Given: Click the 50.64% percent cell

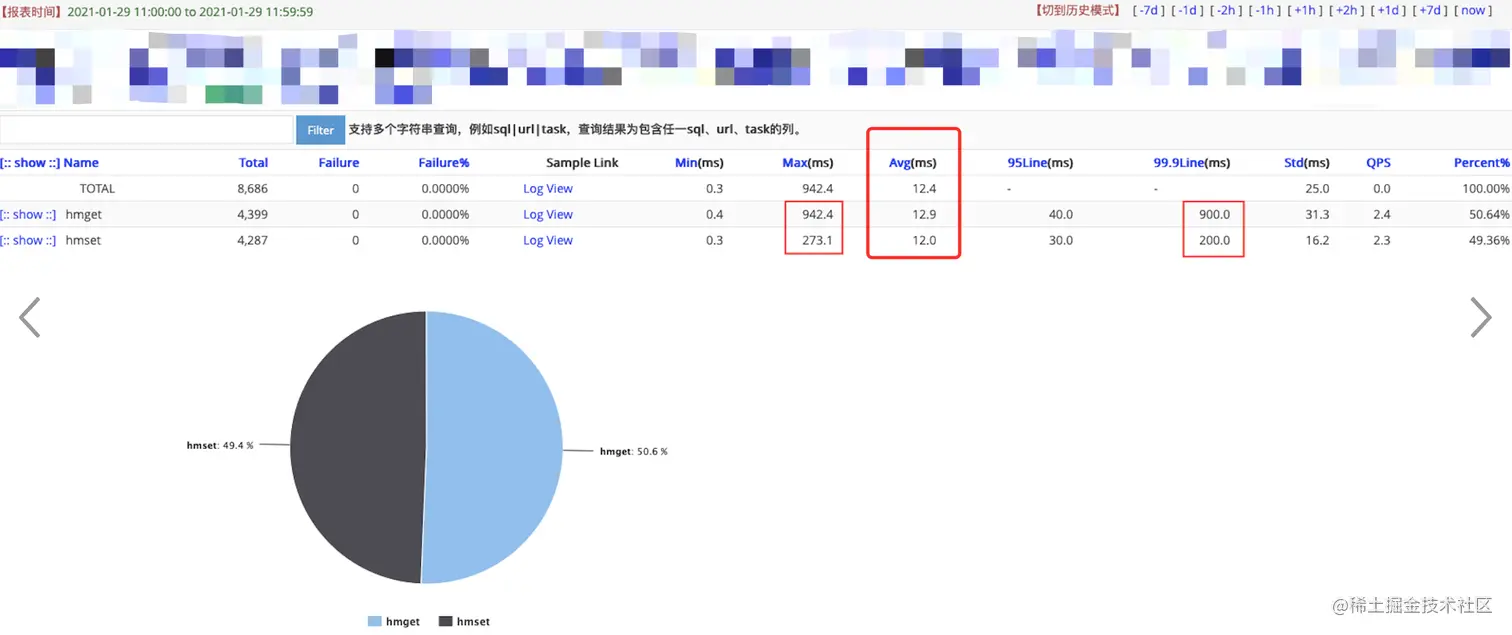Looking at the screenshot, I should 1489,214.
